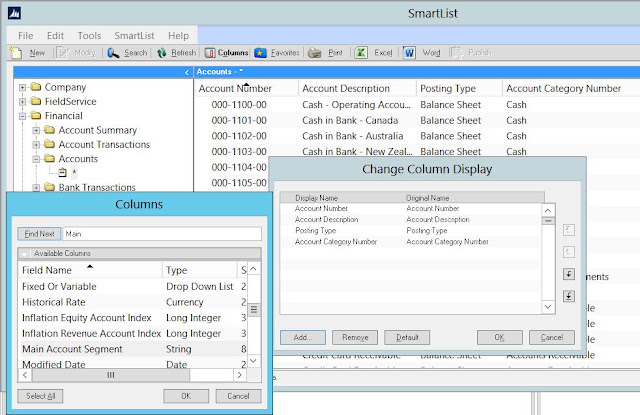Screen dimensions: 640x415
Task: Click the Select All button
Action: tap(40, 396)
